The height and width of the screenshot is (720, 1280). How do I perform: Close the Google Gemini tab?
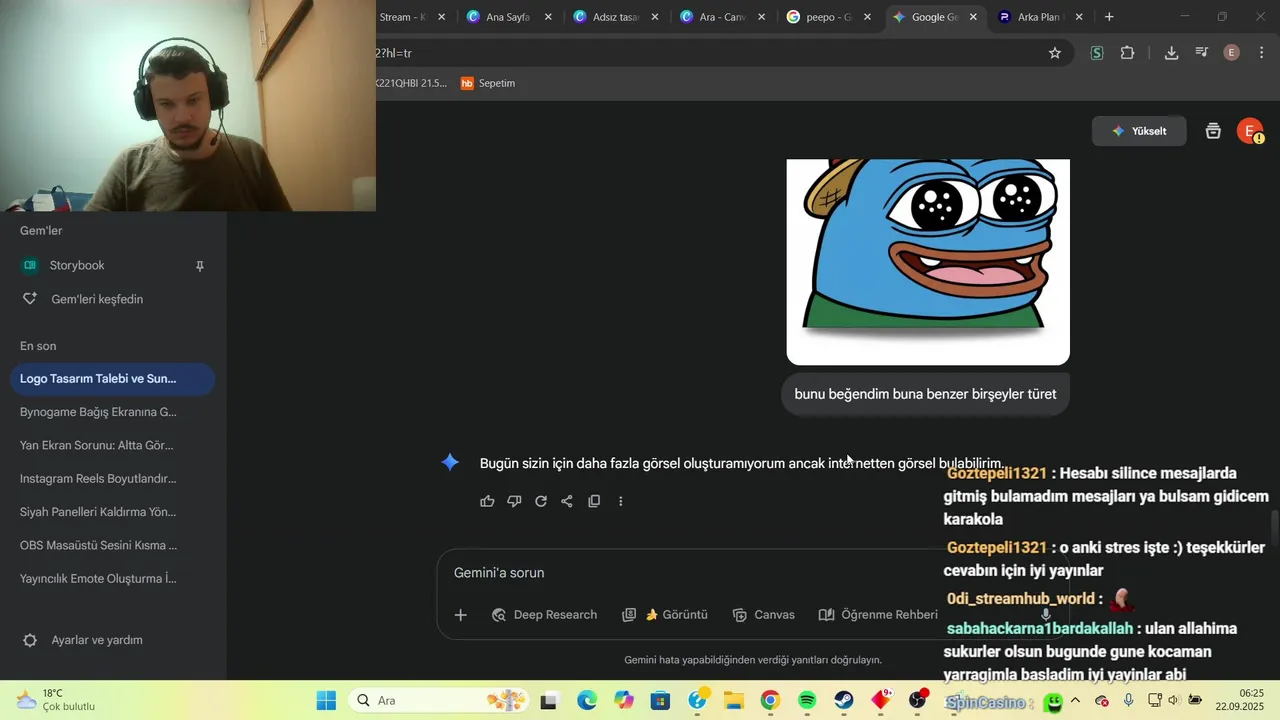[974, 17]
